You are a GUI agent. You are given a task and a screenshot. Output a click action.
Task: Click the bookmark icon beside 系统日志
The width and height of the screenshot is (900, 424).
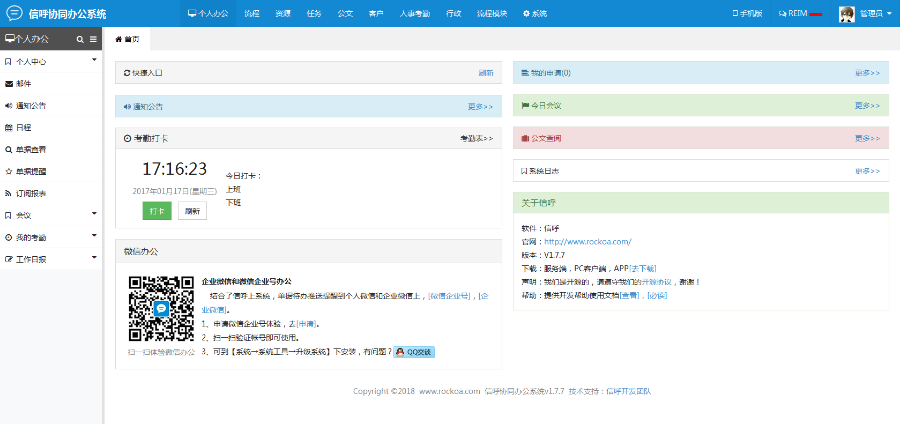(x=523, y=171)
